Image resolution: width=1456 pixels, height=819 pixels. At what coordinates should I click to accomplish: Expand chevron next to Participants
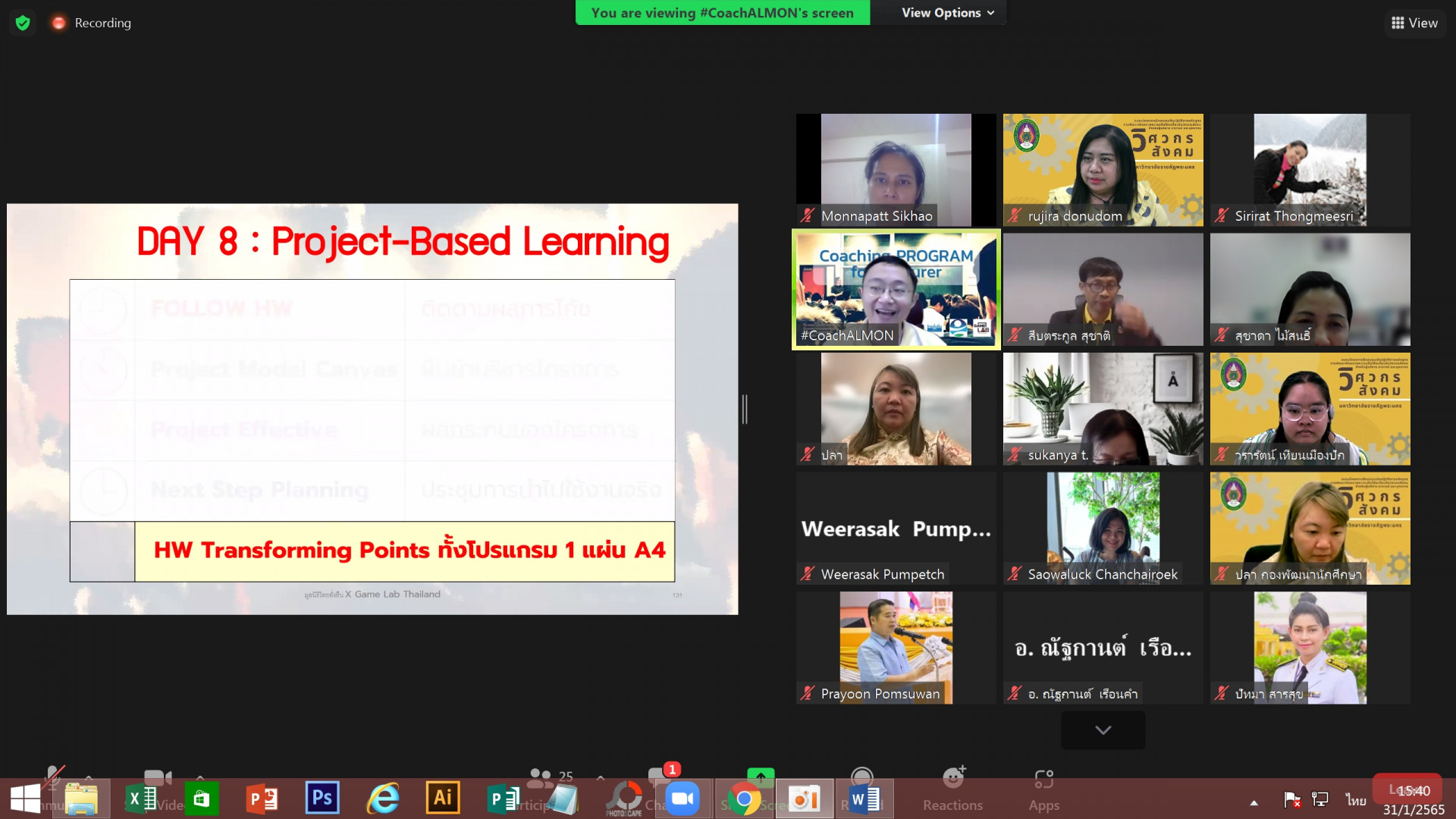point(601,778)
